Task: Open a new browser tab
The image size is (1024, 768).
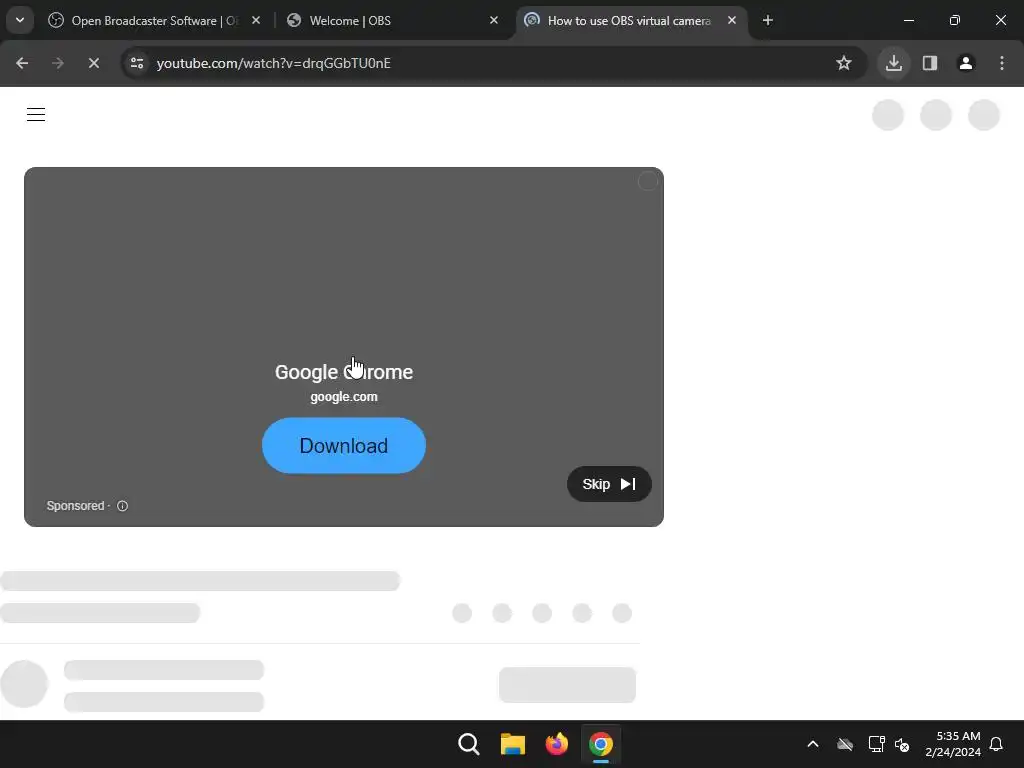Action: (768, 20)
